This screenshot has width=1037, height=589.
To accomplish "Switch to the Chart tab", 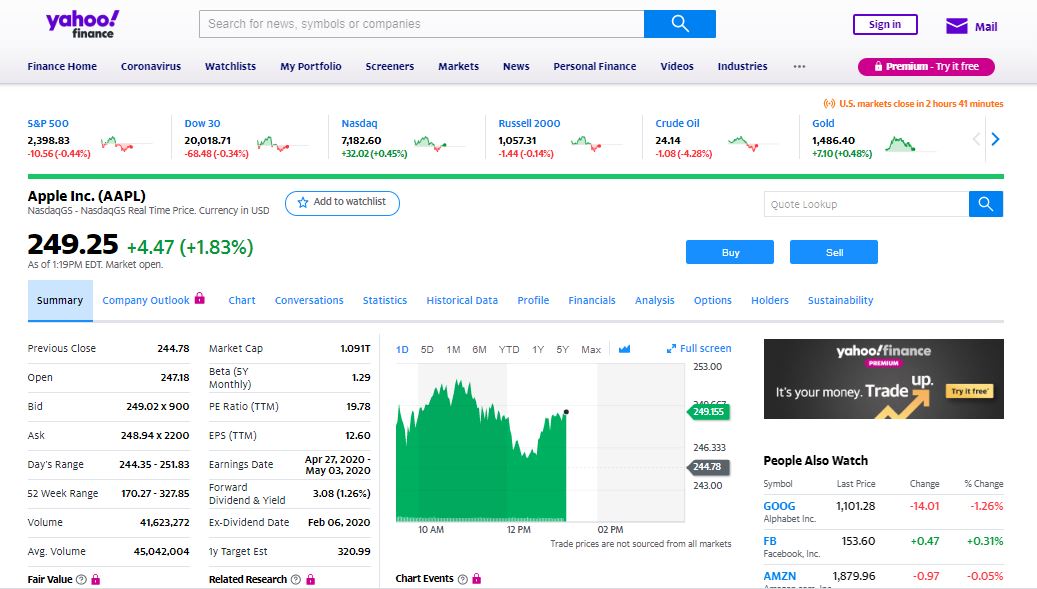I will pos(242,300).
